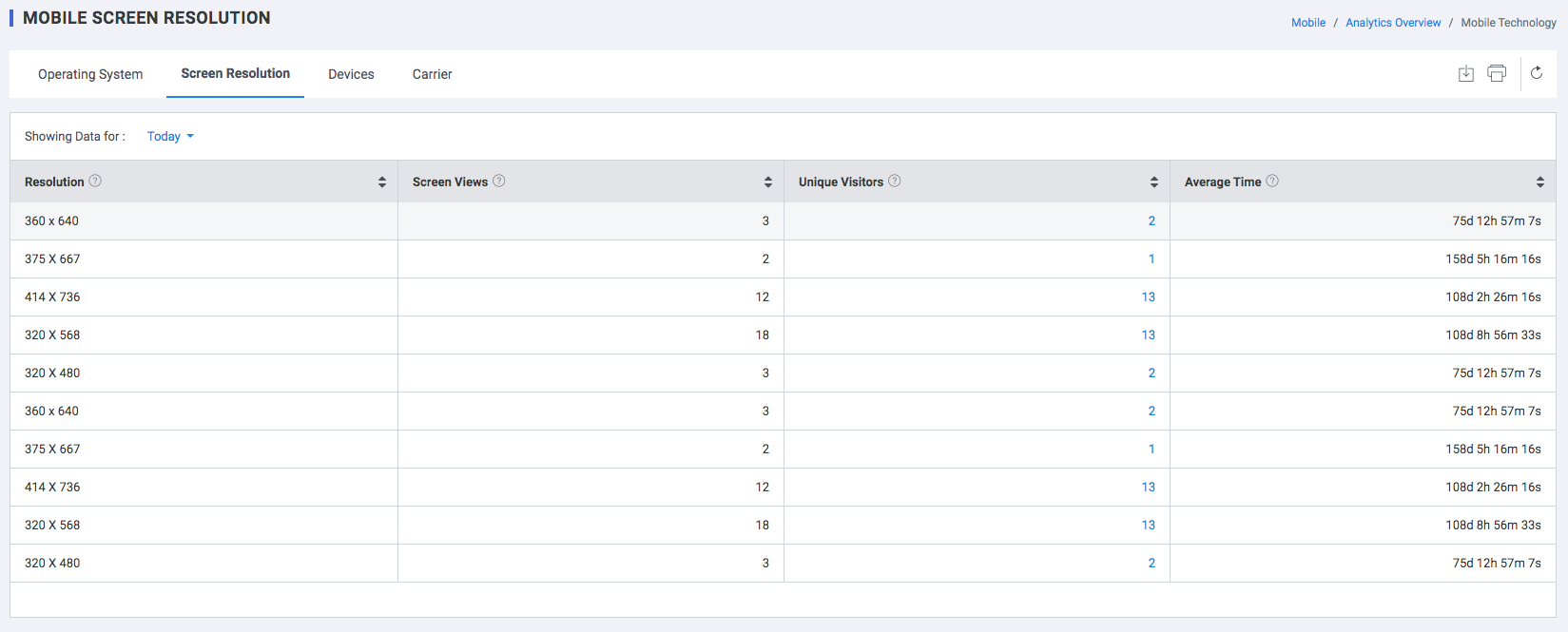Open help icon beside Unique Visitors header

pos(895,181)
